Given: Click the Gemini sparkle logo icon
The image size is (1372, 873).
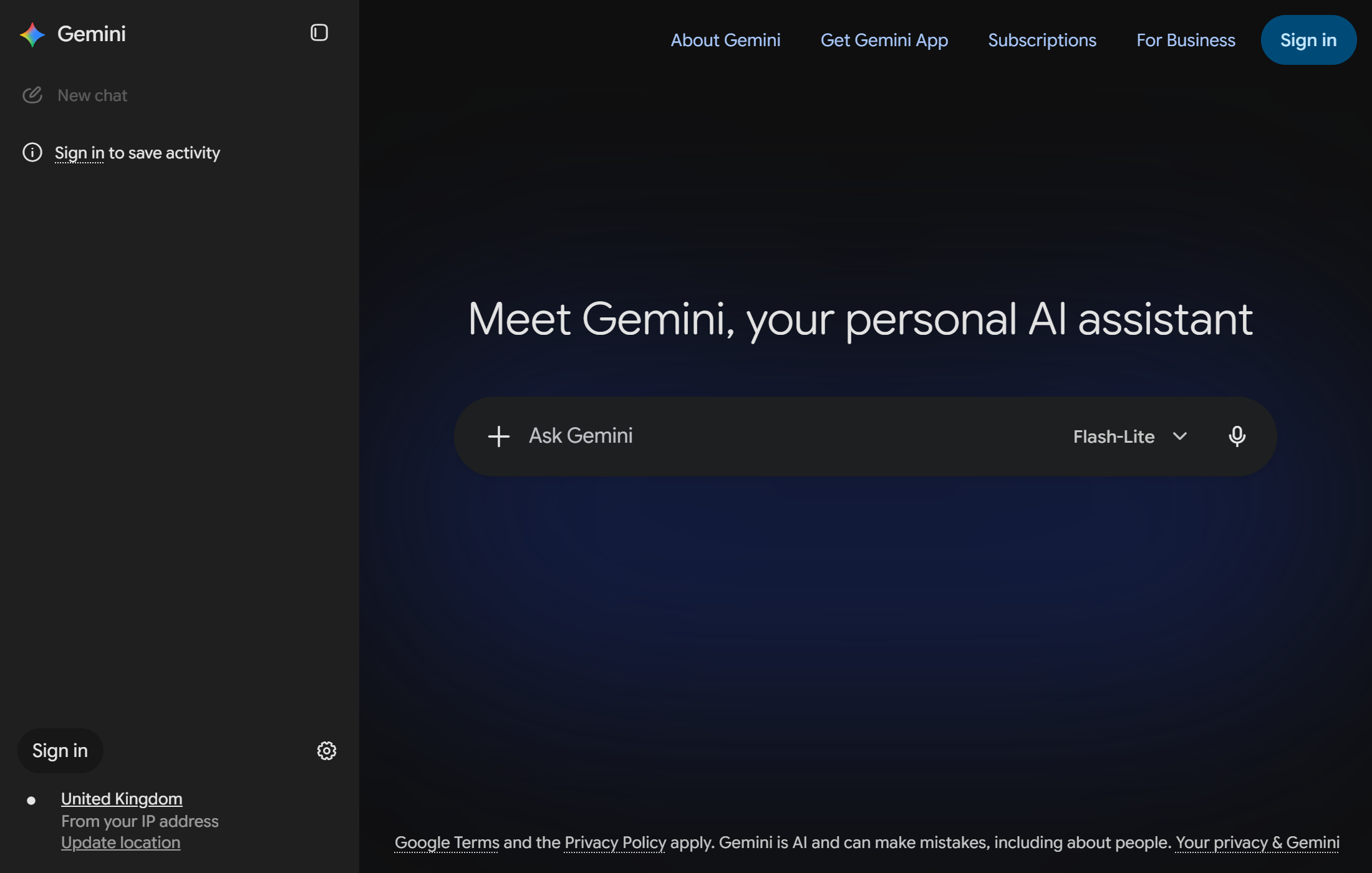Looking at the screenshot, I should [x=32, y=34].
